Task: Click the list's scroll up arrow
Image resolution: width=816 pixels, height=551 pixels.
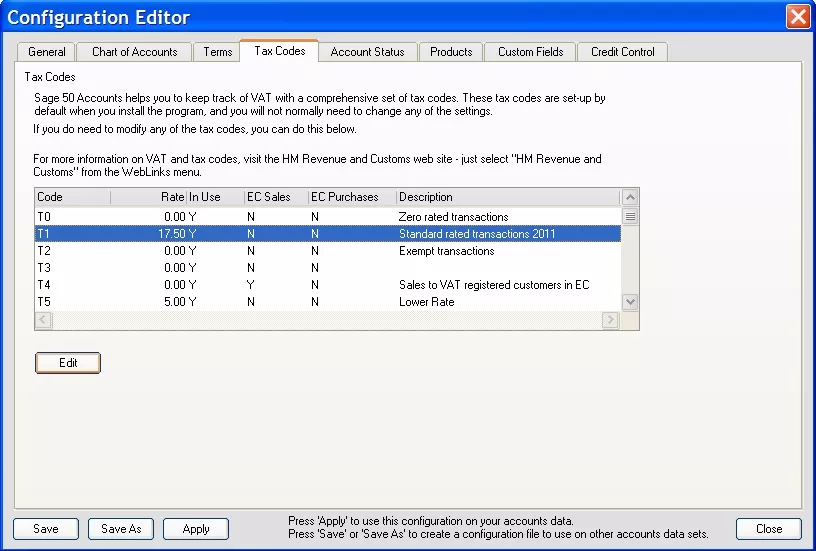Action: [x=630, y=197]
